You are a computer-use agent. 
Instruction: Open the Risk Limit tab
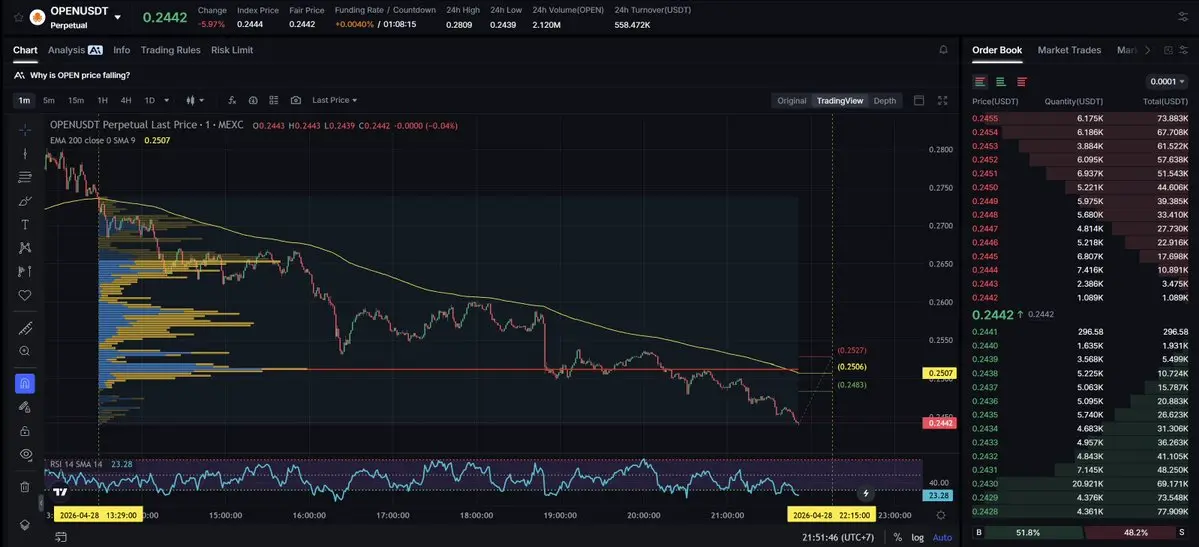point(232,50)
